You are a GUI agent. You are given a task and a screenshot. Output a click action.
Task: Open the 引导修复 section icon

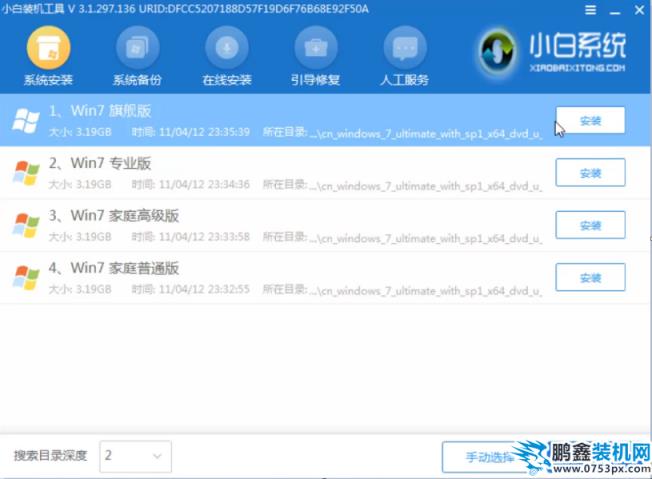(316, 47)
